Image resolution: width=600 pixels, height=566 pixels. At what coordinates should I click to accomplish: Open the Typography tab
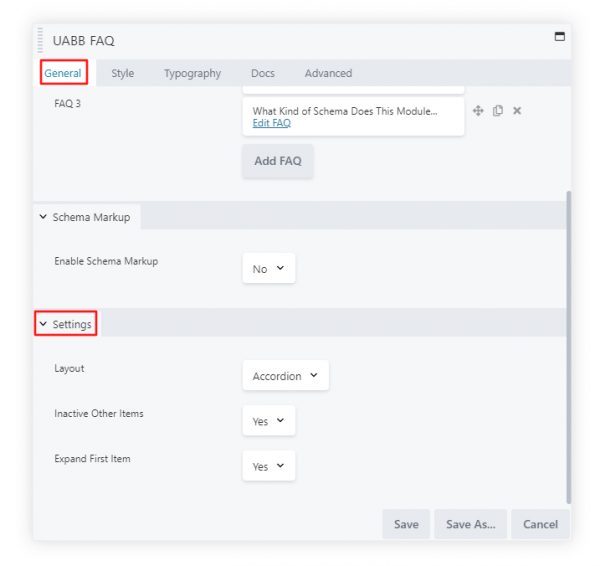tap(192, 73)
